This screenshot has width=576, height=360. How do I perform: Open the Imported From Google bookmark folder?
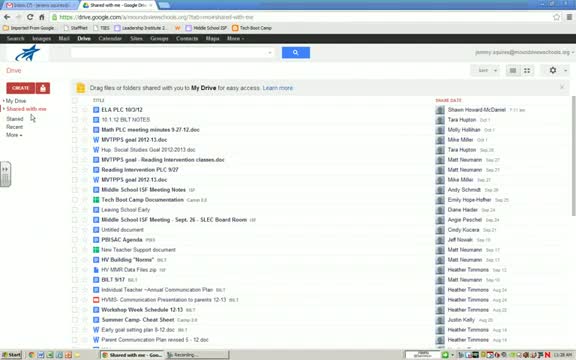tap(29, 28)
